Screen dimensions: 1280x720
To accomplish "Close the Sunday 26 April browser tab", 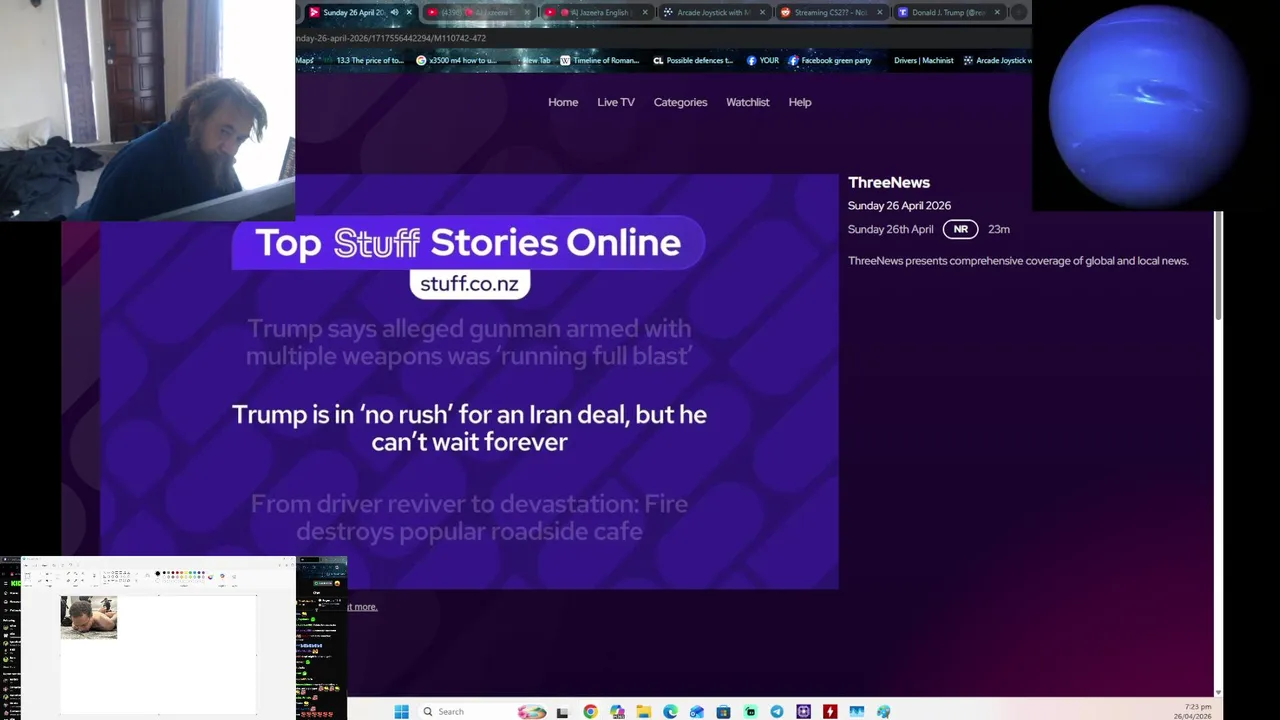I will pos(409,13).
